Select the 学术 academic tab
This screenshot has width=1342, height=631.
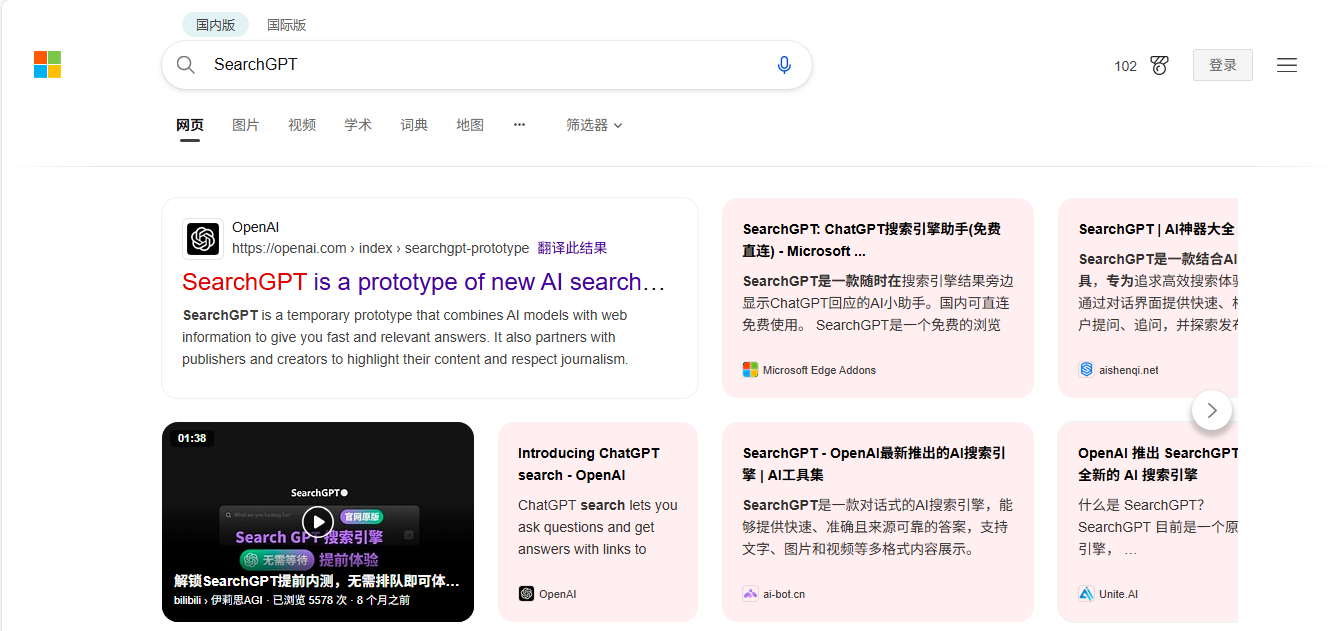[358, 125]
